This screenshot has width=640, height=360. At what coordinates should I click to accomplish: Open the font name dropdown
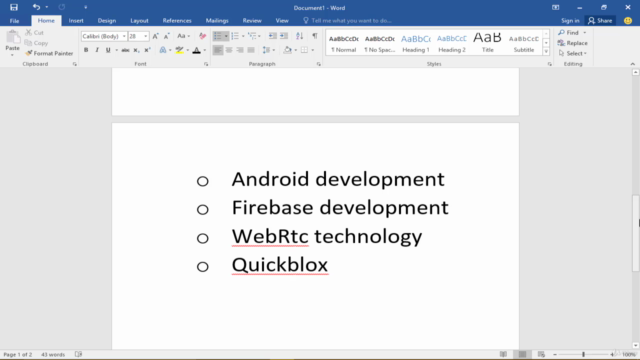[124, 36]
